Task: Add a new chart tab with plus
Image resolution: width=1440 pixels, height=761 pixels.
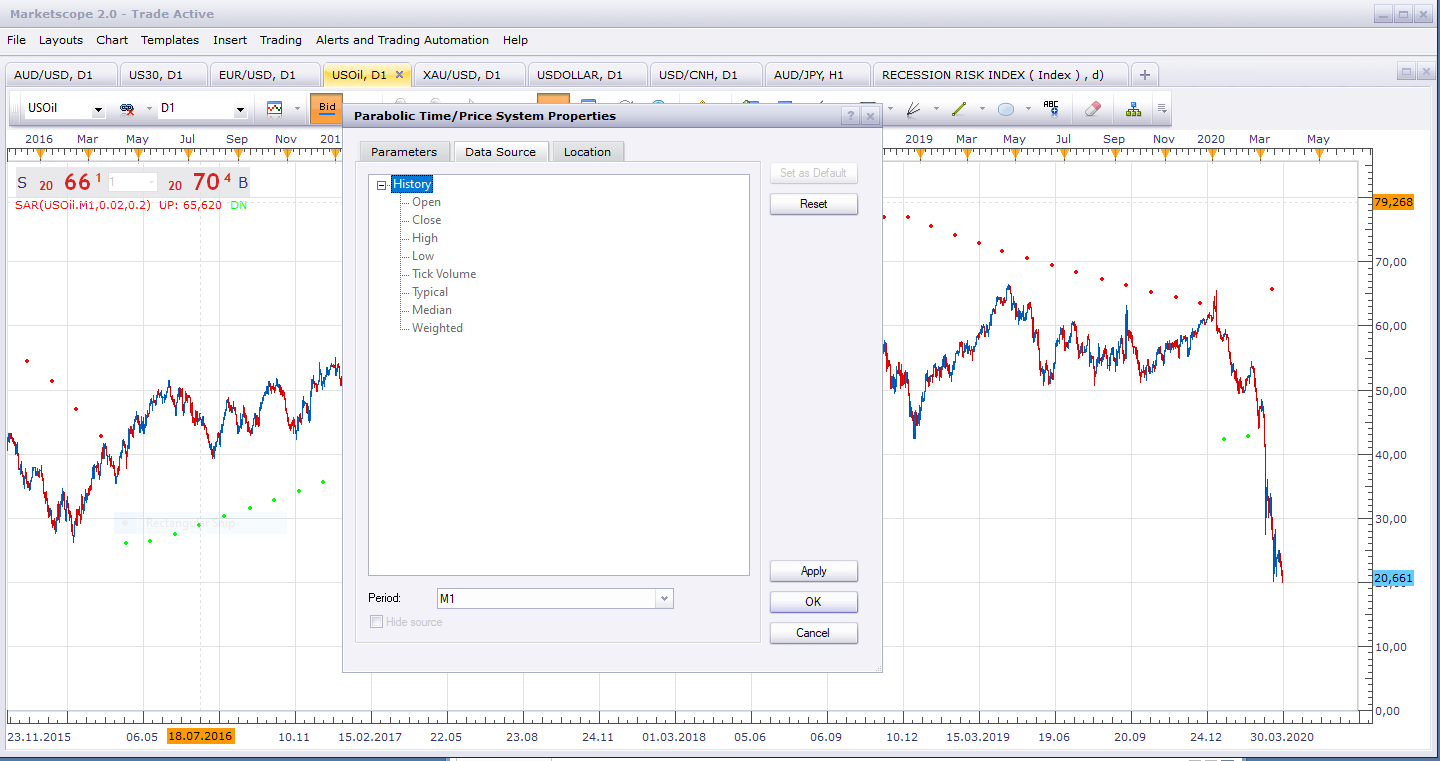Action: tap(1145, 75)
